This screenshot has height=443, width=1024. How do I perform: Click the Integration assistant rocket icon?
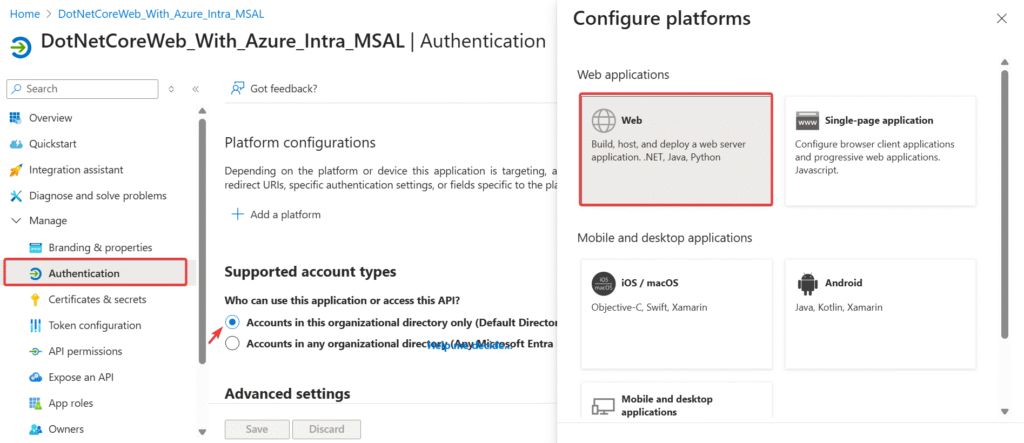(16, 170)
